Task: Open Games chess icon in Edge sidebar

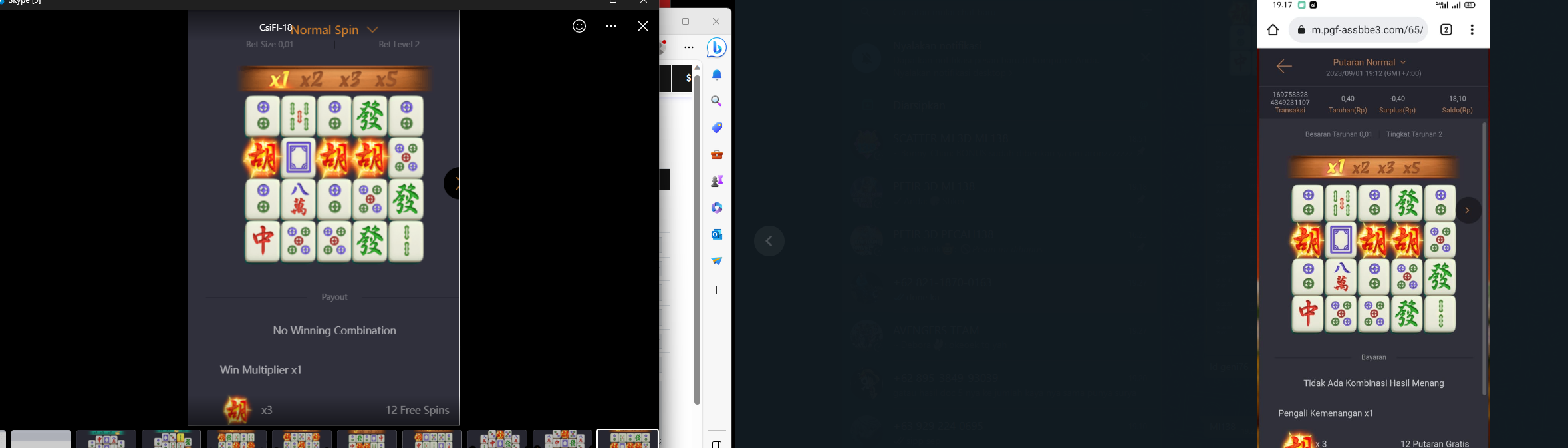Action: point(716,181)
